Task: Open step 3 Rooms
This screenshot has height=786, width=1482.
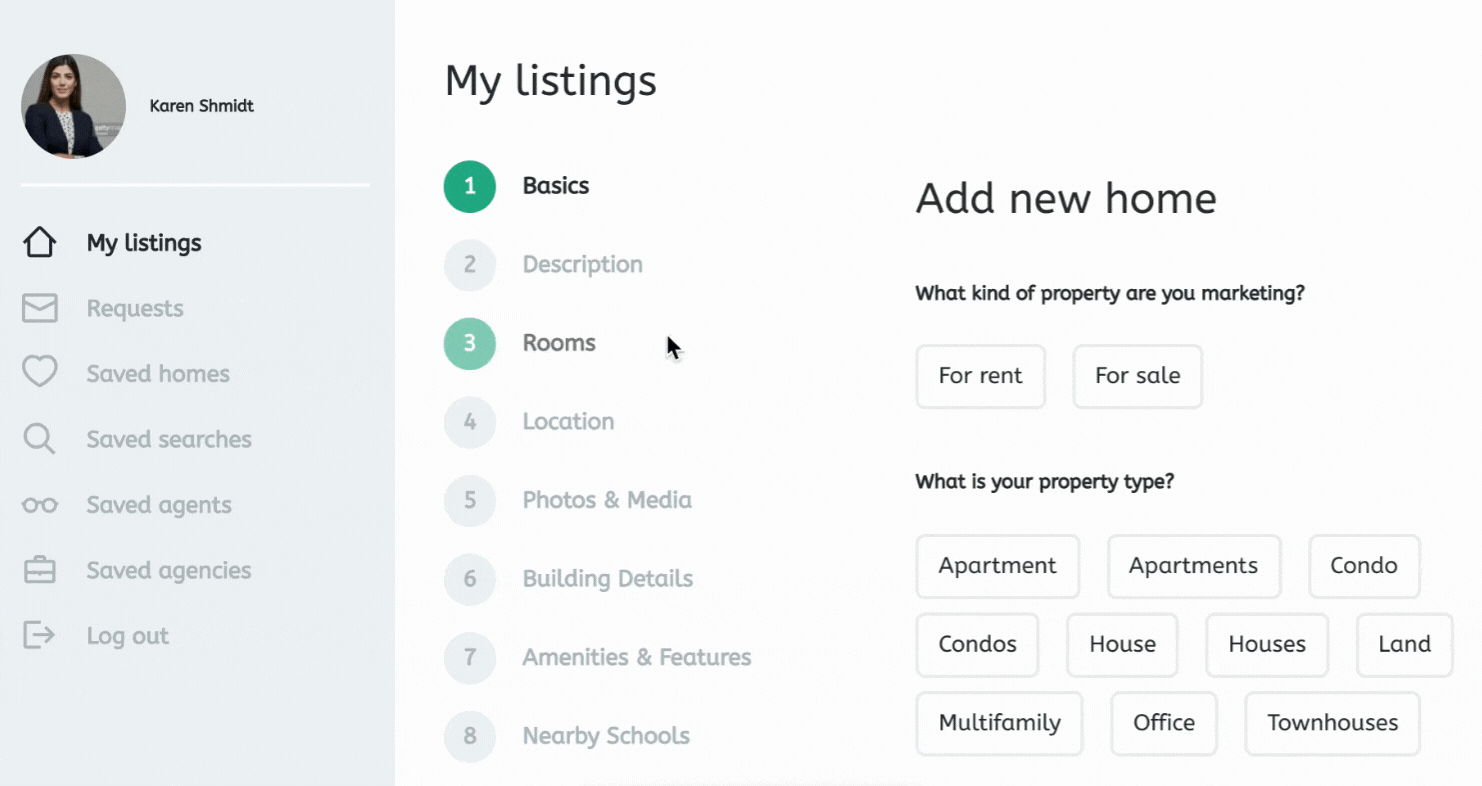Action: point(558,343)
